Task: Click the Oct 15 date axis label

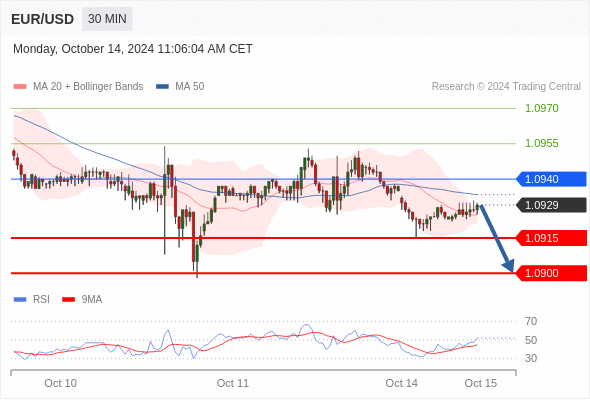Action: [x=481, y=383]
